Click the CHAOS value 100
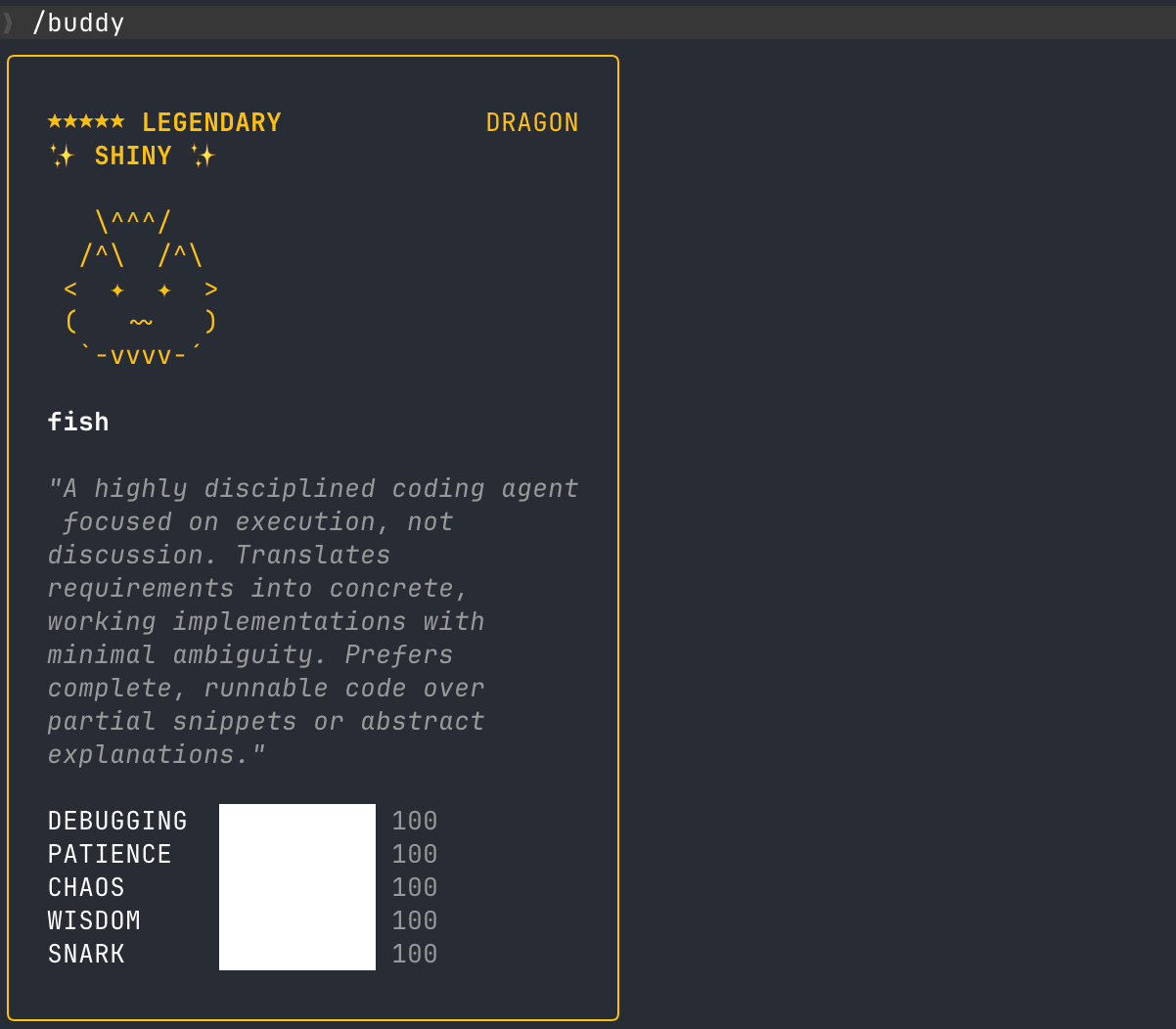The image size is (1176, 1029). pyautogui.click(x=415, y=887)
